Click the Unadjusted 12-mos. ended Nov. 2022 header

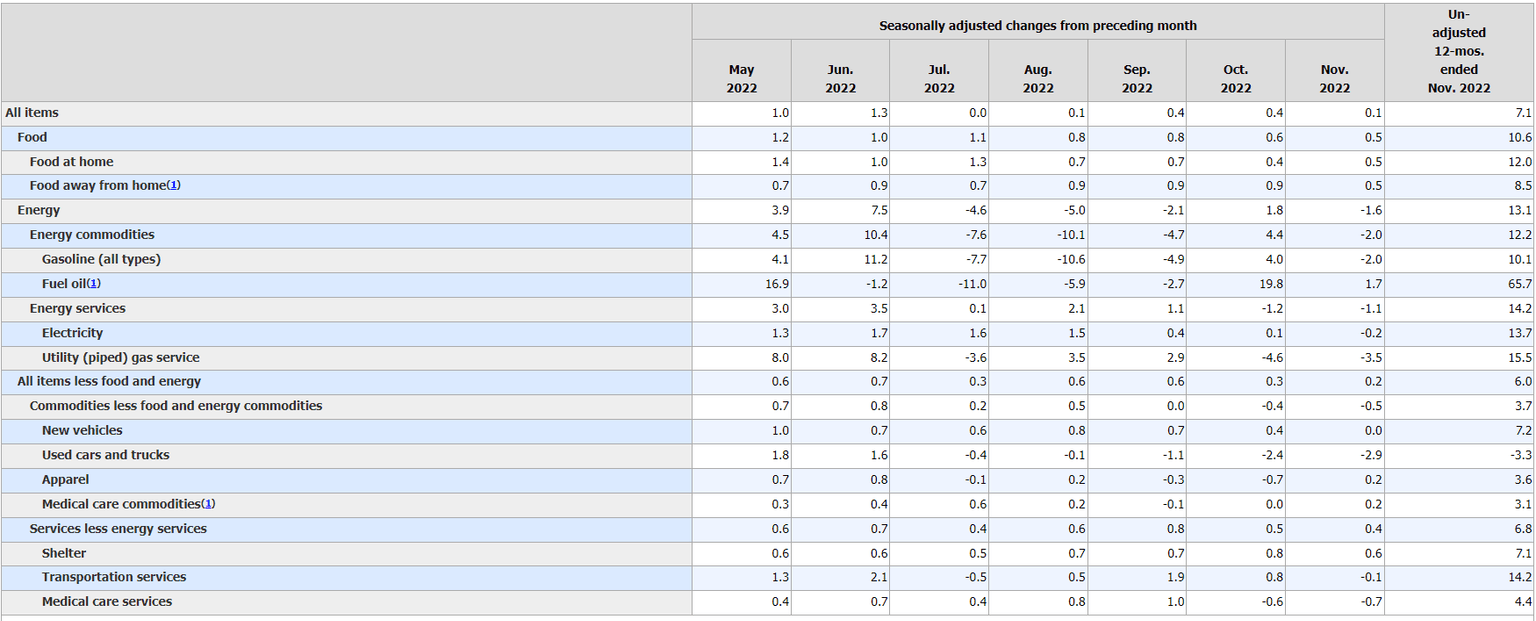click(x=1459, y=51)
